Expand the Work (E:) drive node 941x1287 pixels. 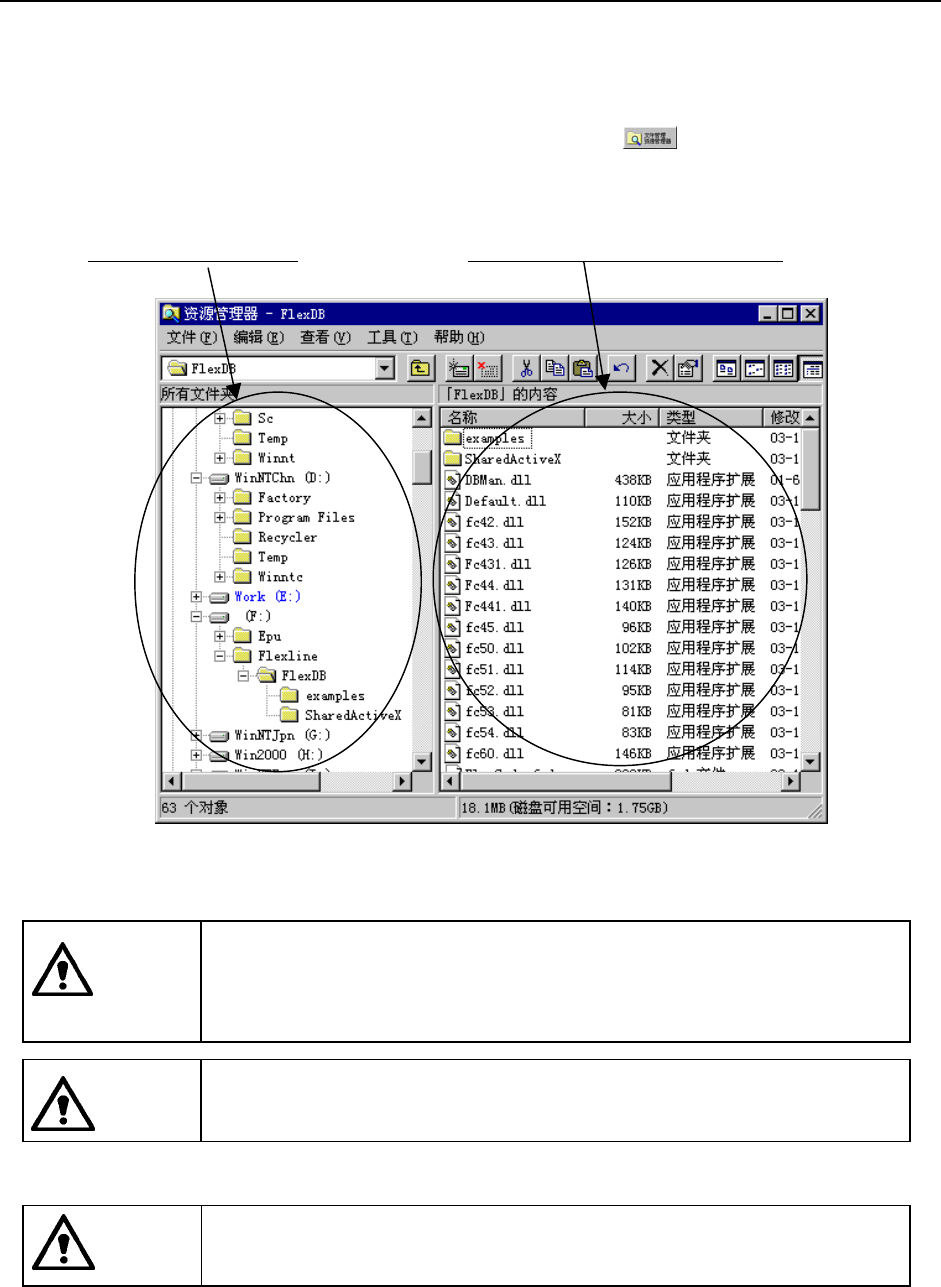click(197, 597)
